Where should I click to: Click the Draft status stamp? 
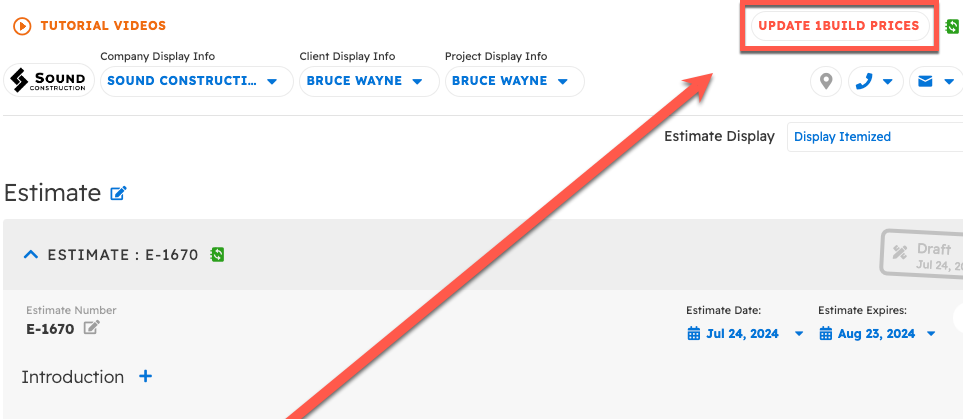click(922, 252)
